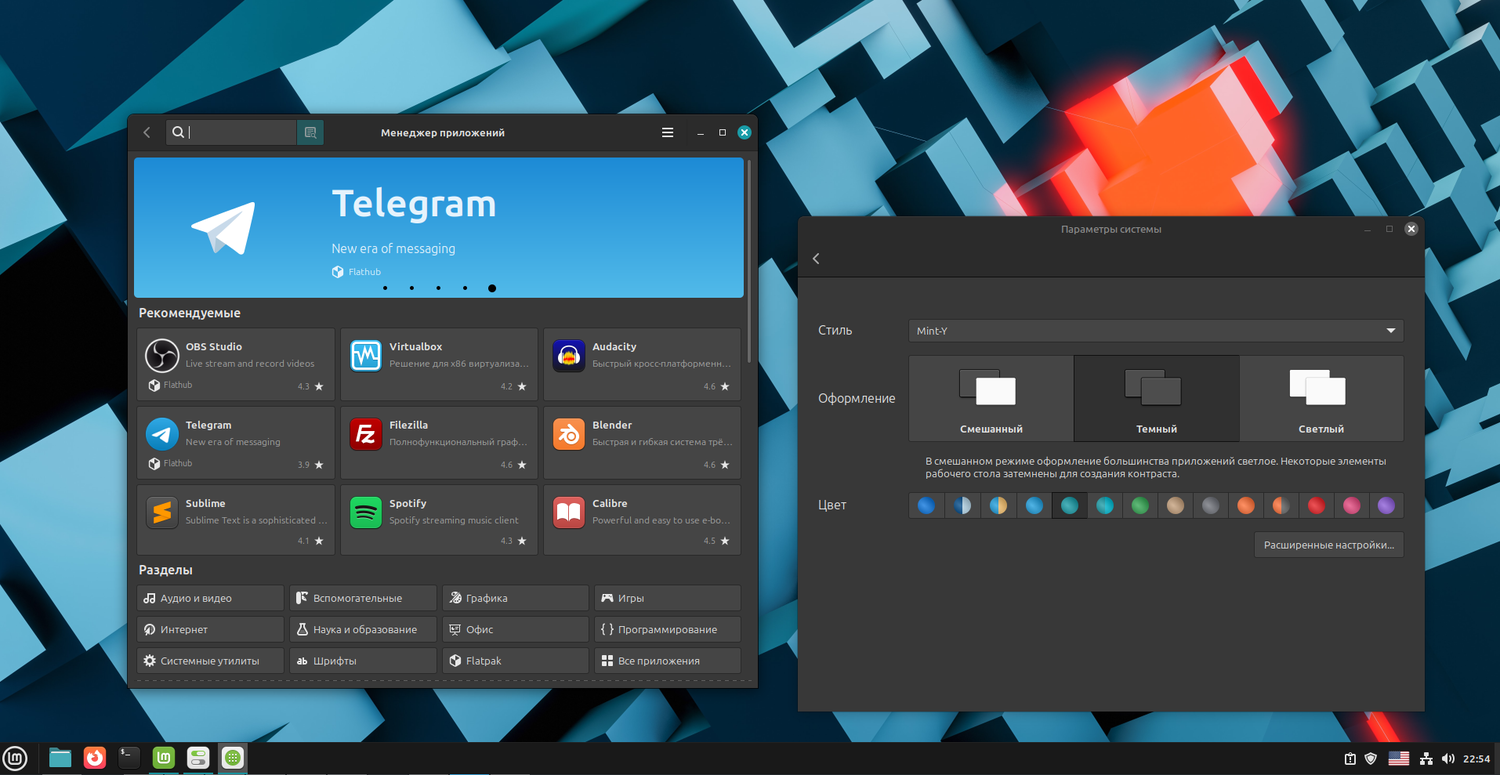Launch the terminal from the panel
Viewport: 1500px width, 775px height.
(x=129, y=758)
